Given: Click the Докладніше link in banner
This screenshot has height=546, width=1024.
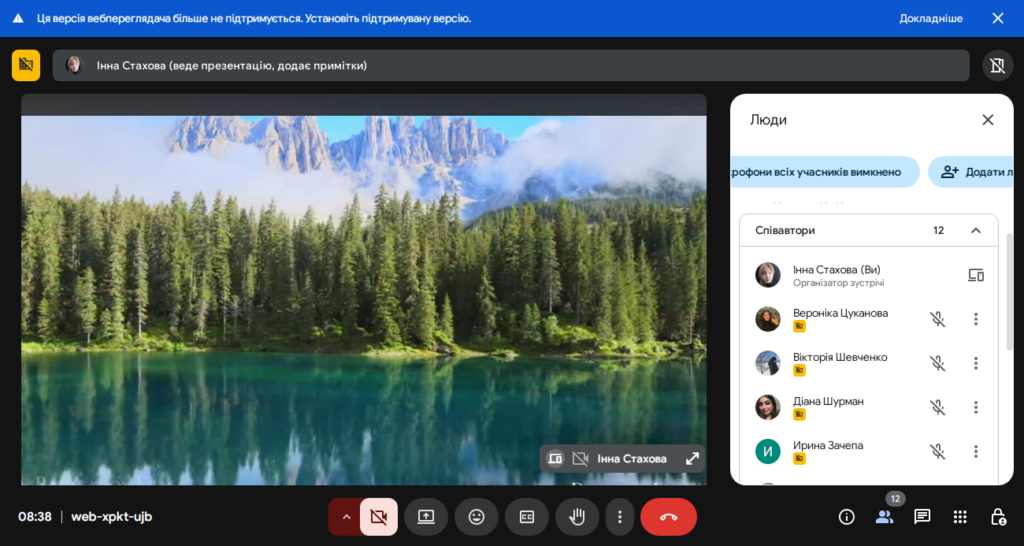Looking at the screenshot, I should (x=930, y=18).
